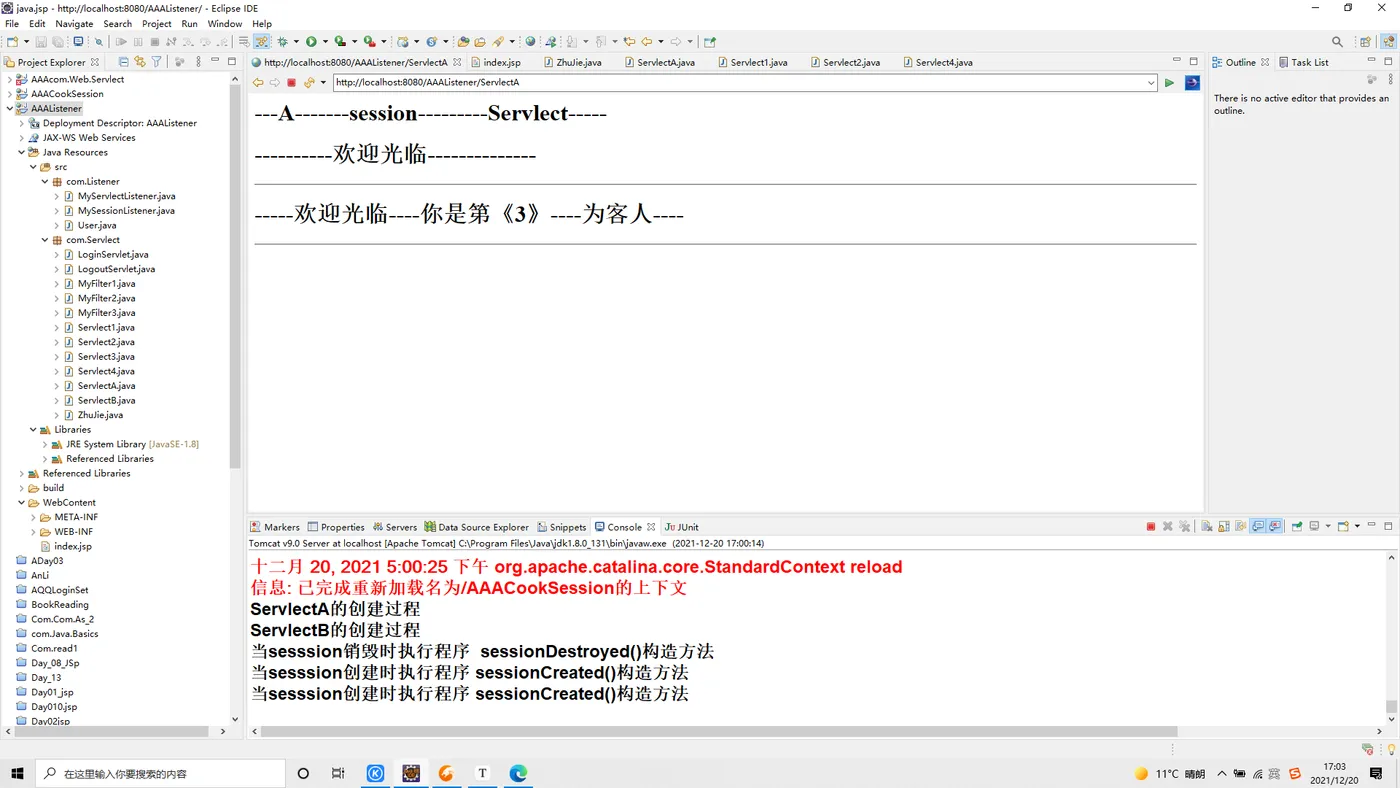Expand the WEB-INF folder

(x=33, y=532)
